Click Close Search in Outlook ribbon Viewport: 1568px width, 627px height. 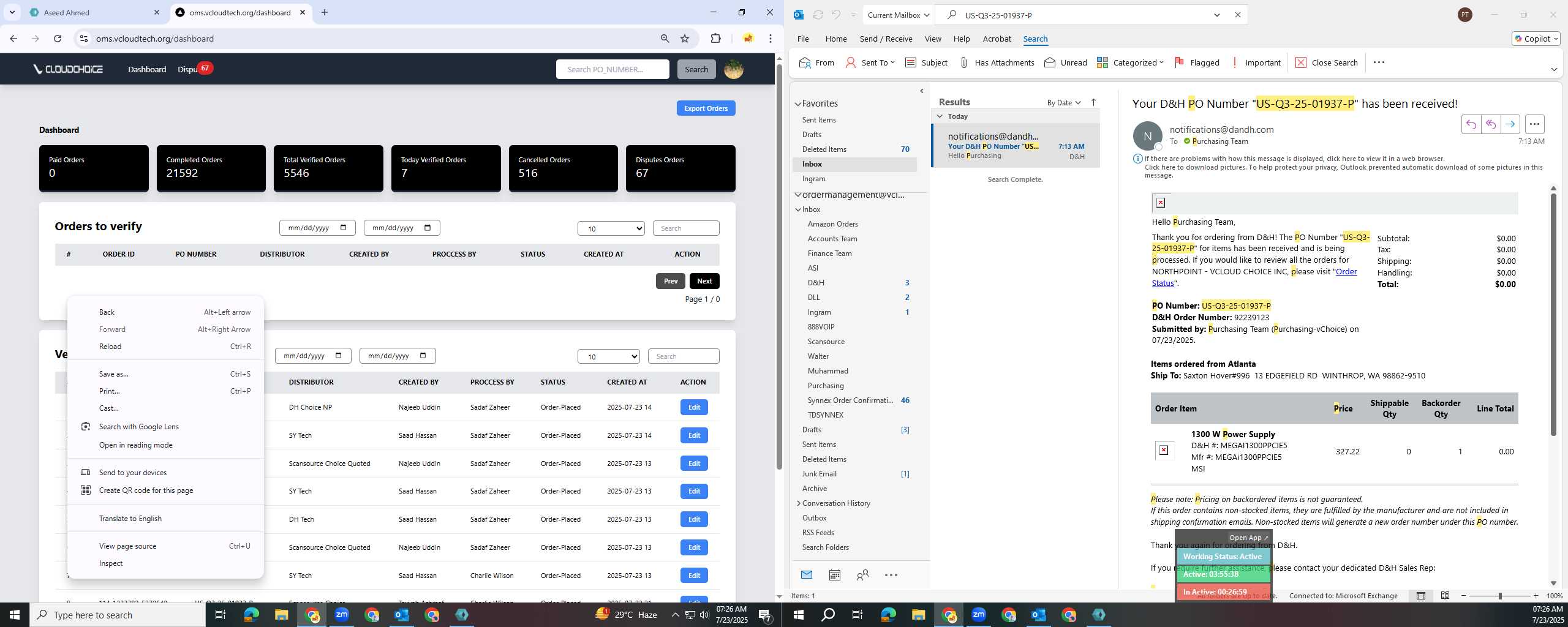1327,62
